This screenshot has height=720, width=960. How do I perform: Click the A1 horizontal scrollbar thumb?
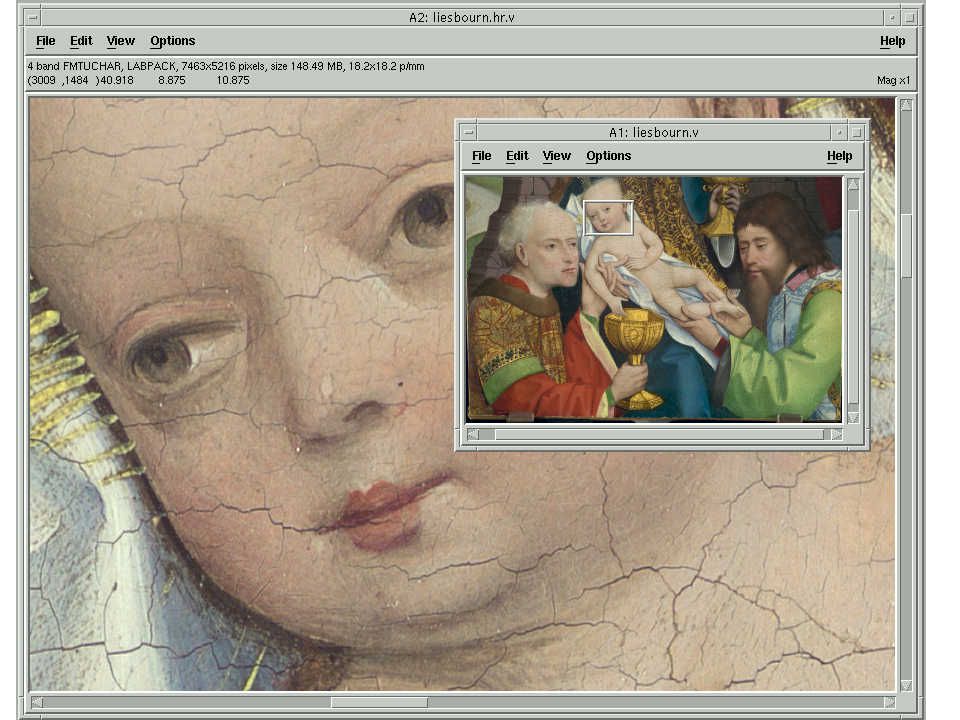659,435
